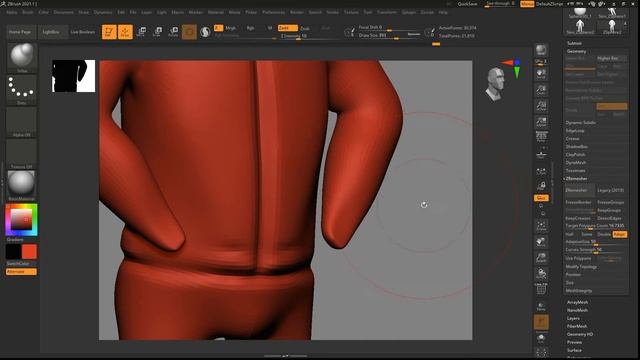This screenshot has width=640, height=360.
Task: Open the Alpha menu
Action: [x=12, y=12]
